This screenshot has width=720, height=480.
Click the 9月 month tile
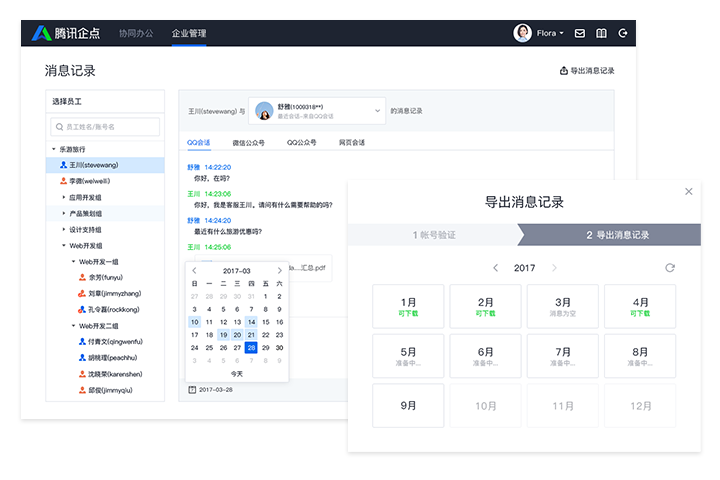point(408,406)
